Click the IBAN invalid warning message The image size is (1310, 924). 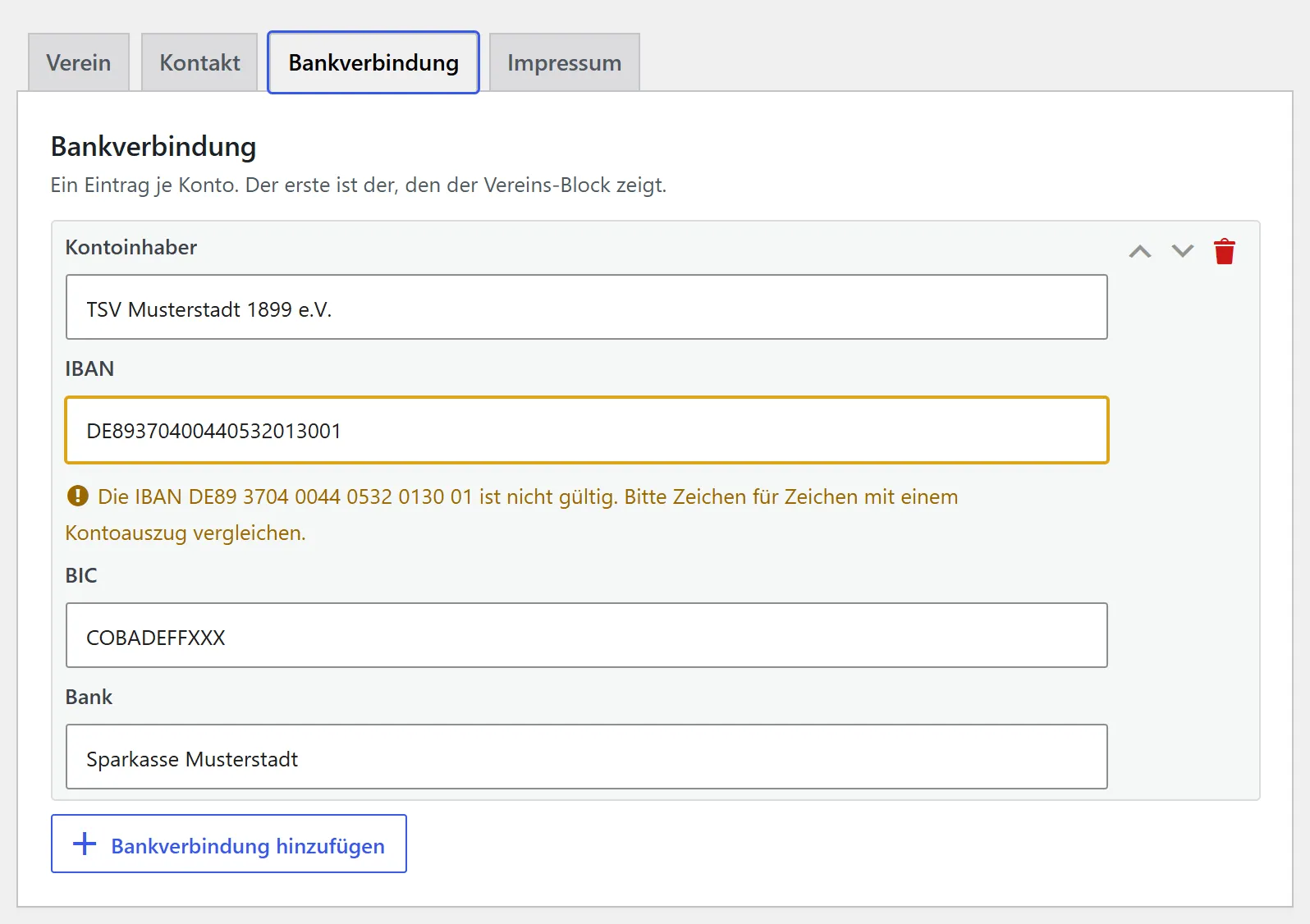coord(511,515)
